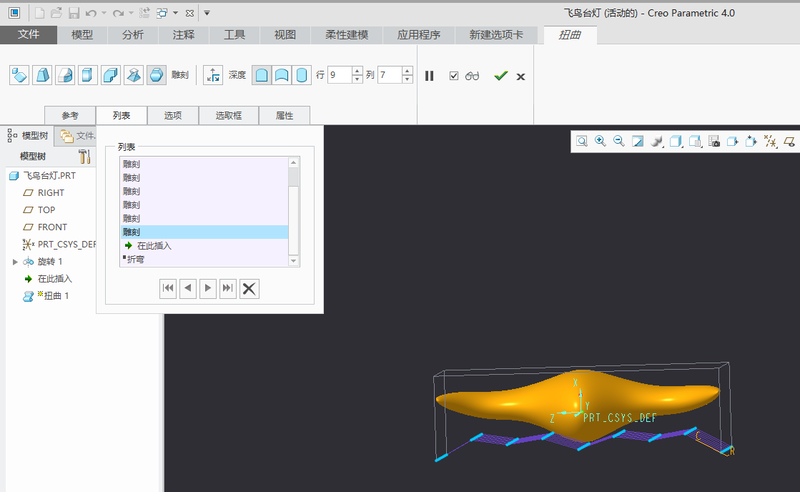Open the 列表 tab
Screen dimensions: 800x492
tap(121, 116)
